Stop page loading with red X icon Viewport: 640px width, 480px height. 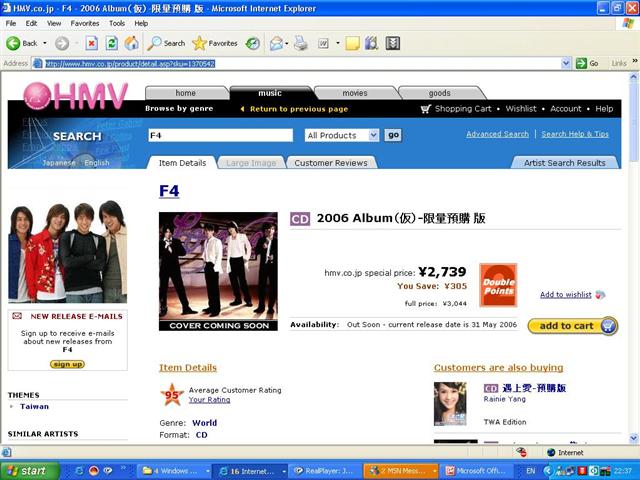pyautogui.click(x=91, y=43)
